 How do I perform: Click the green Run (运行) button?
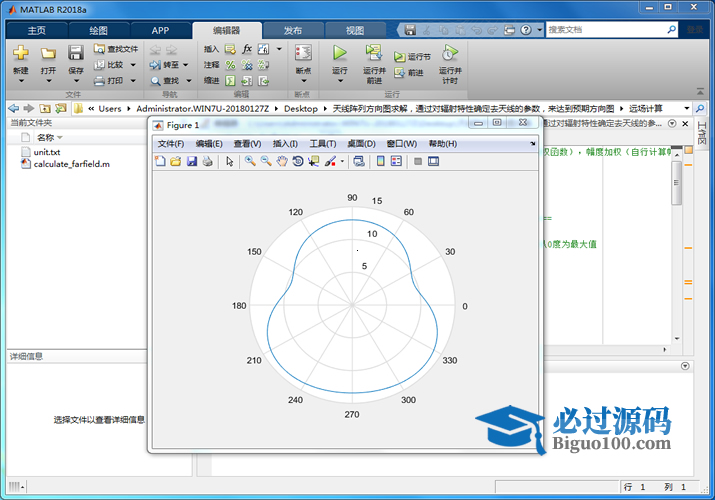coord(340,54)
